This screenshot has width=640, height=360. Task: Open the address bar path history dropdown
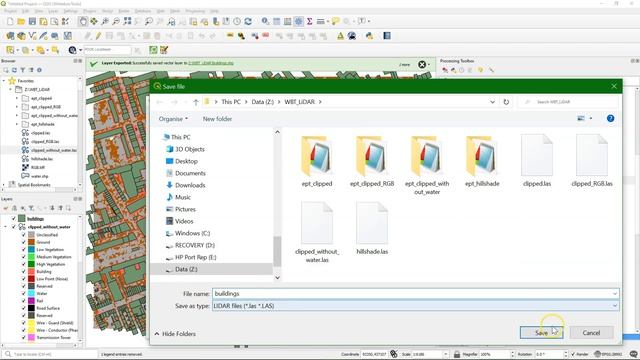[492, 102]
